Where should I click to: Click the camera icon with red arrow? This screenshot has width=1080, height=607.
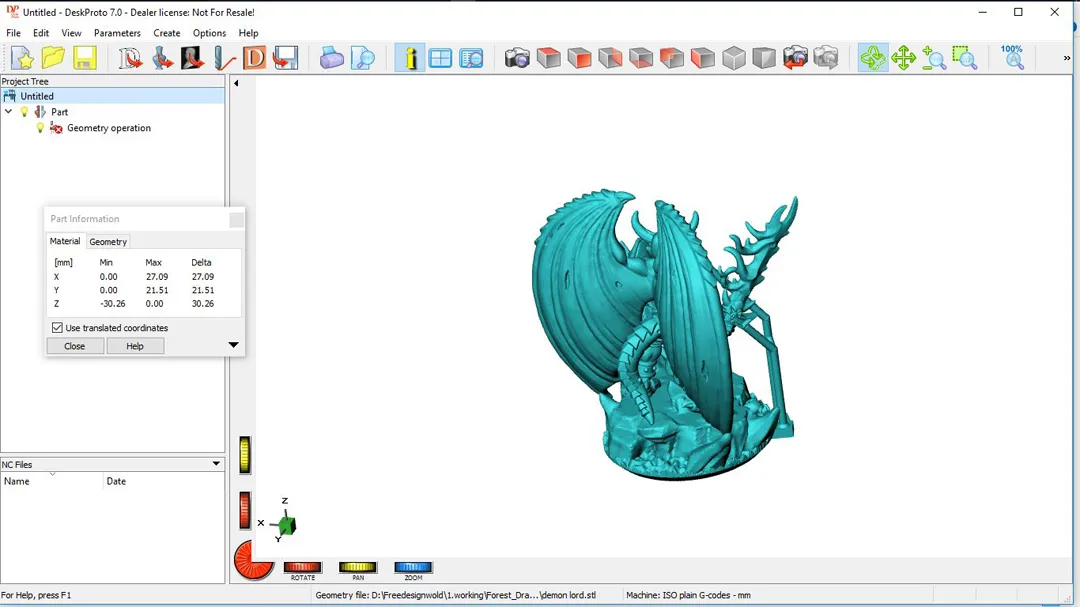click(x=795, y=58)
